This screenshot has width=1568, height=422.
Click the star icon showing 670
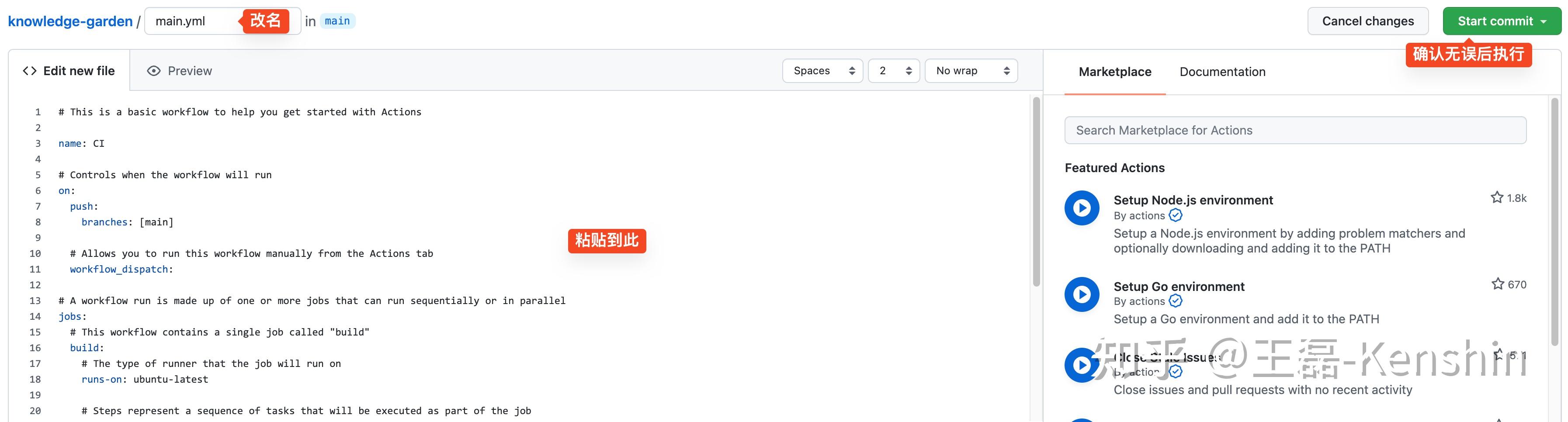pos(1497,284)
